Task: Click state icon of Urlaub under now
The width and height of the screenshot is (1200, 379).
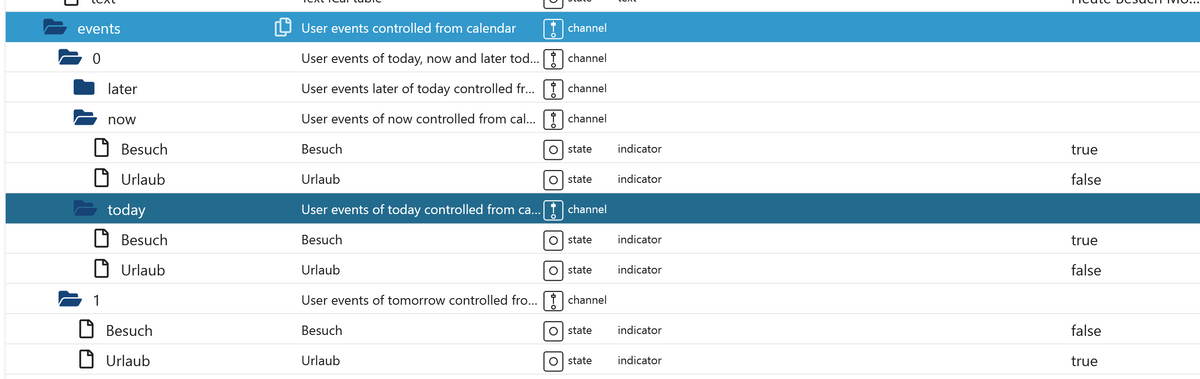Action: 553,180
